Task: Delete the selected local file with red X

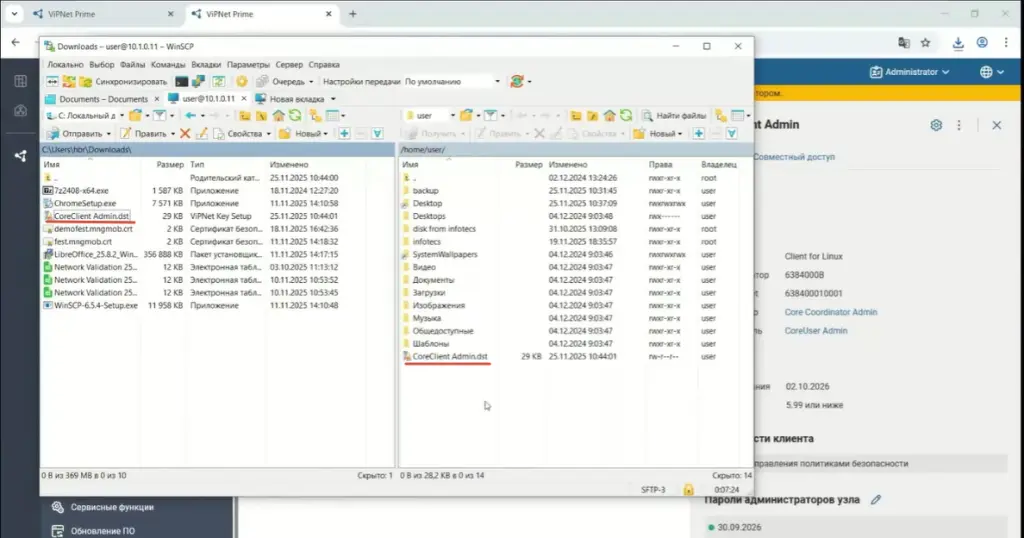Action: click(x=185, y=133)
